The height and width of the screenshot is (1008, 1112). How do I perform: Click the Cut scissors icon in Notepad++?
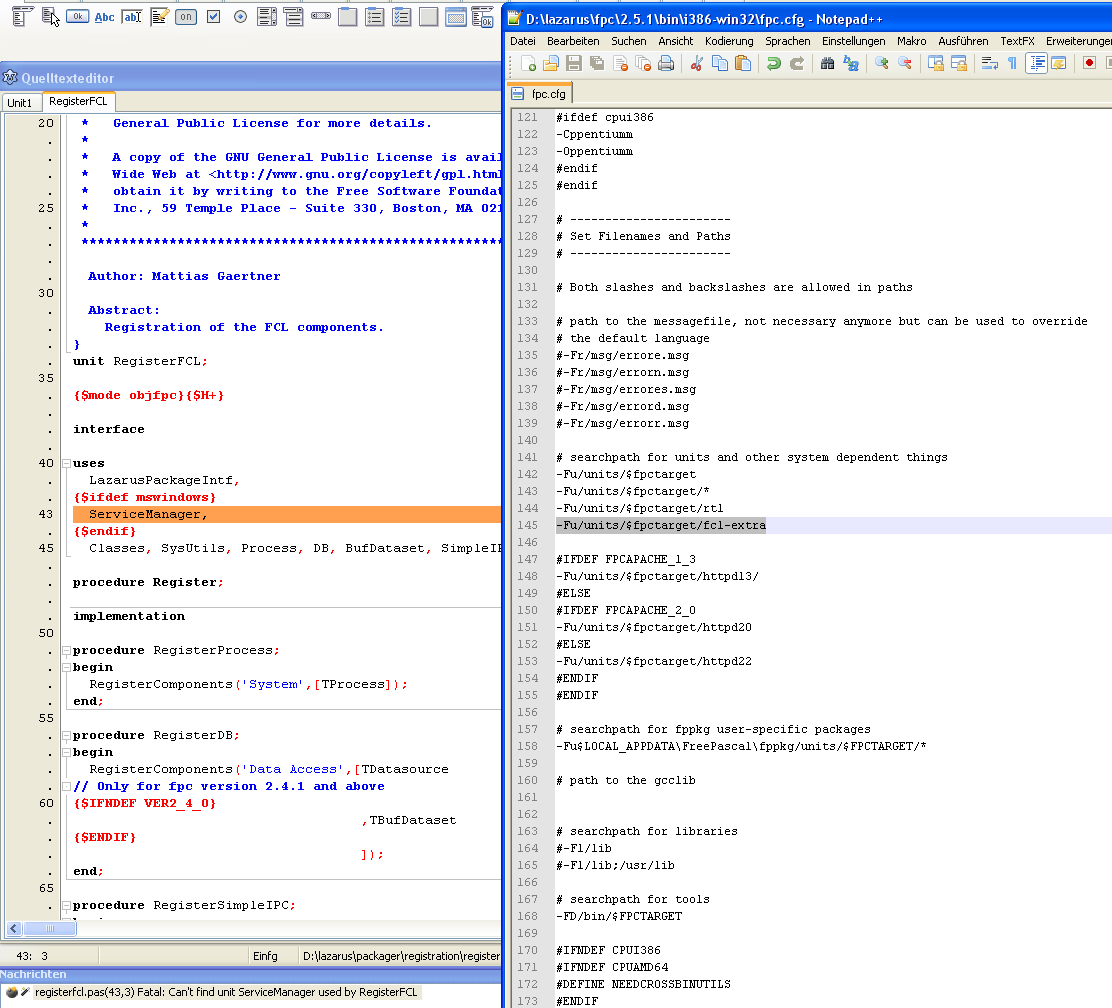pos(696,63)
